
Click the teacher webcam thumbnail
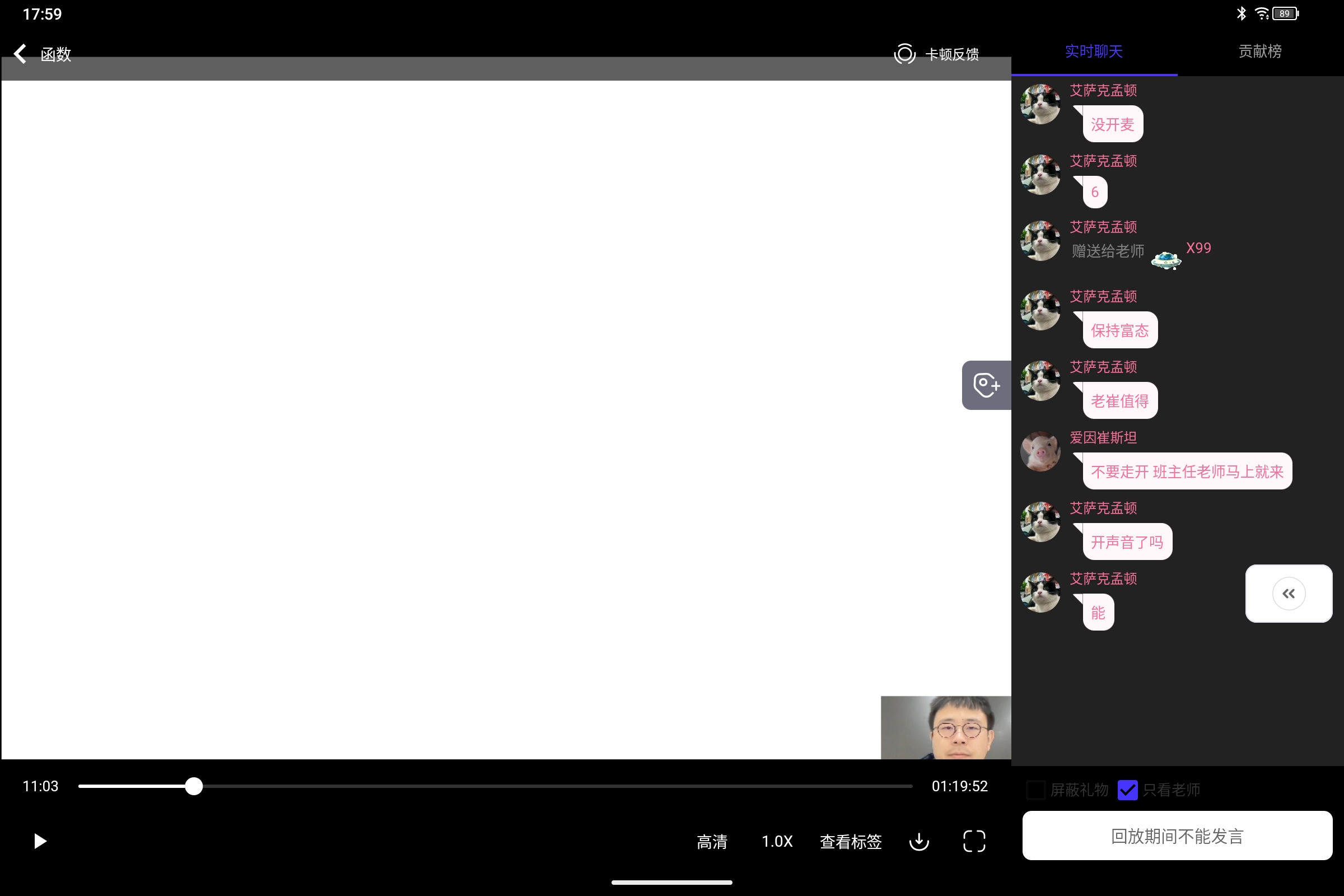click(x=946, y=727)
